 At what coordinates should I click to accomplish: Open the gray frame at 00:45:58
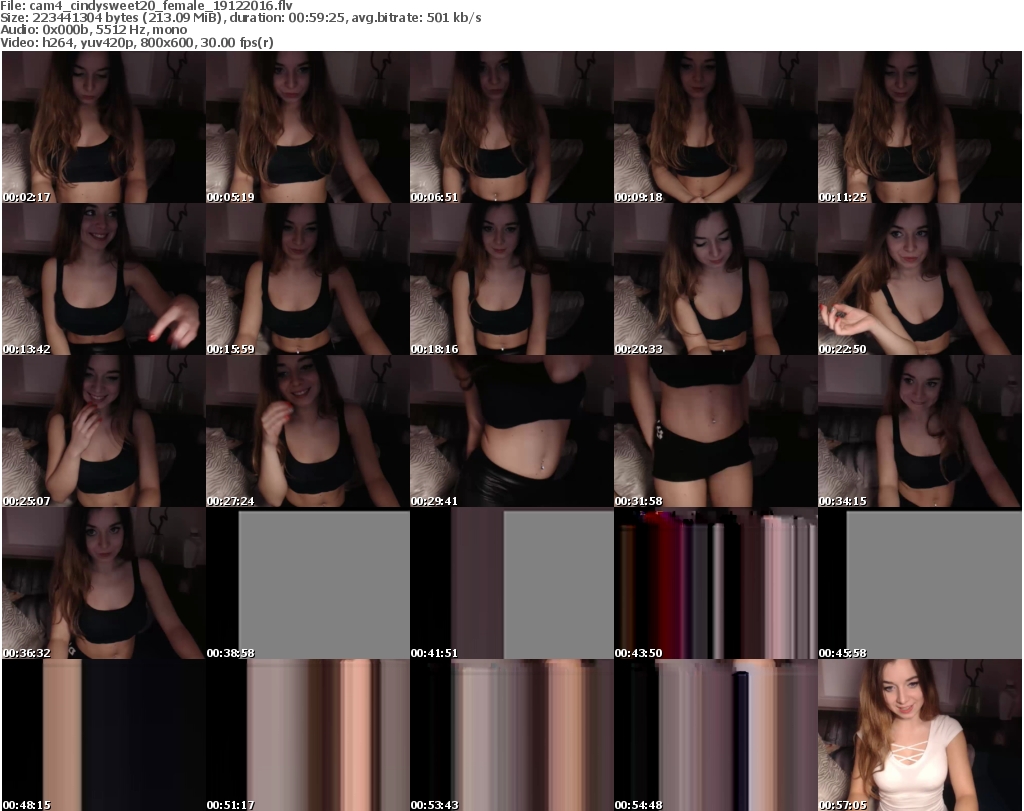(919, 583)
